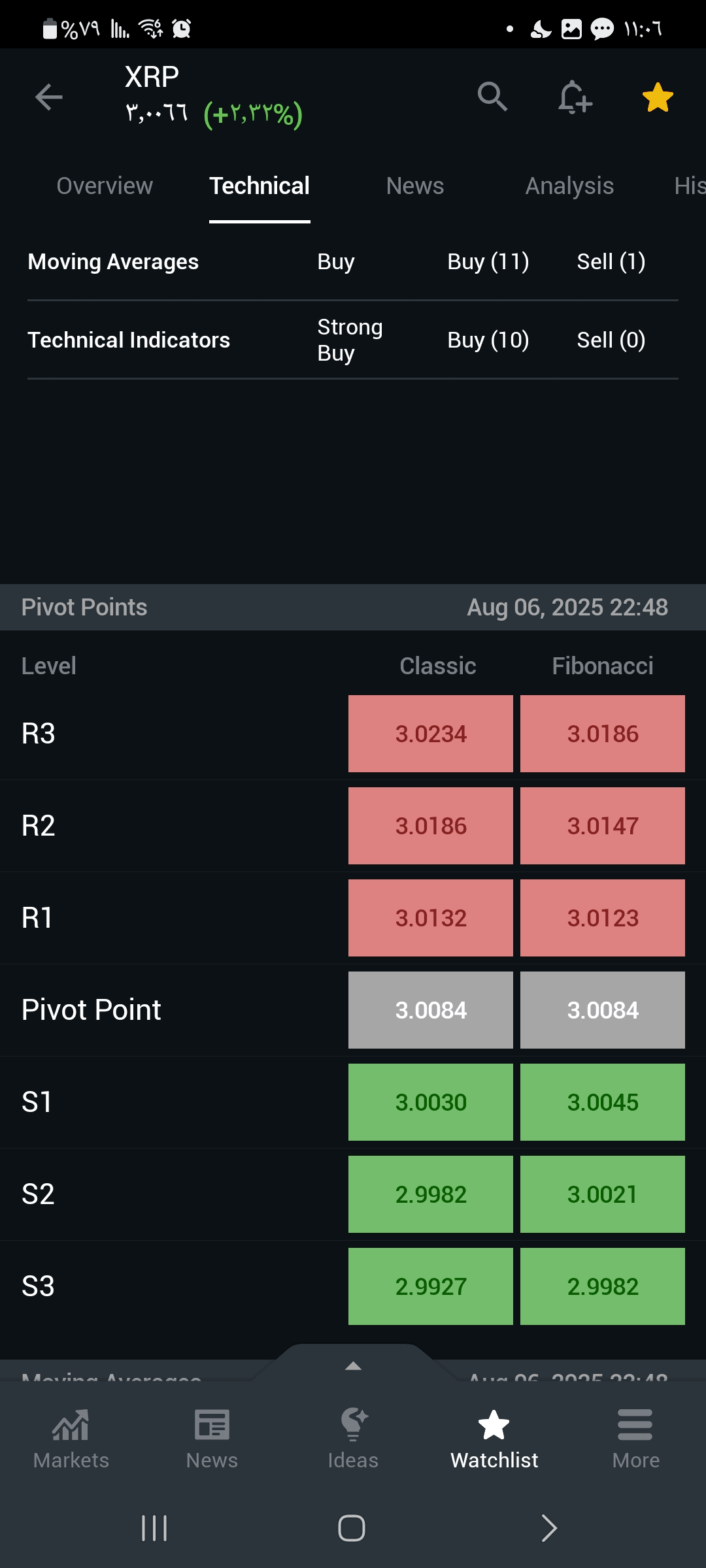This screenshot has height=1568, width=706.
Task: Tap the green S1 Classic 3.0030 cell
Action: pos(431,1102)
